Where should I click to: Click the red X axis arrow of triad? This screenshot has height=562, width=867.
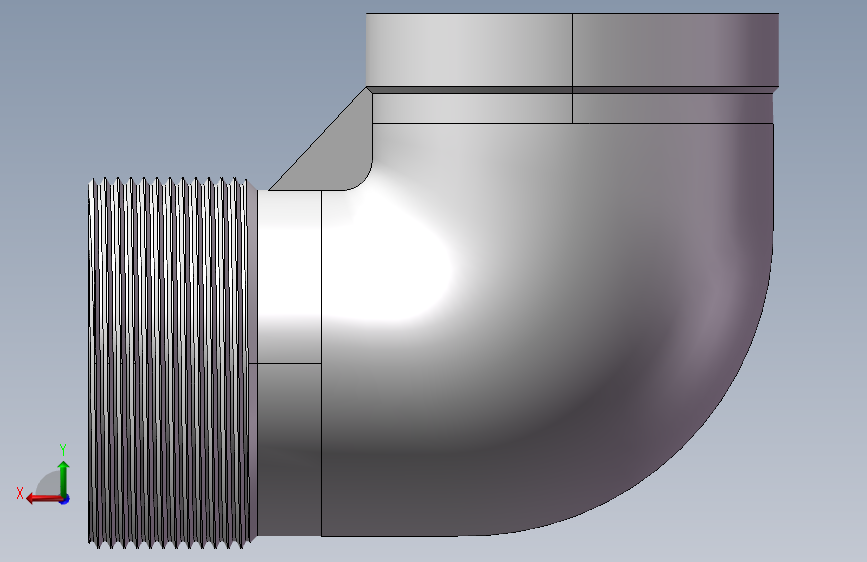coord(44,499)
